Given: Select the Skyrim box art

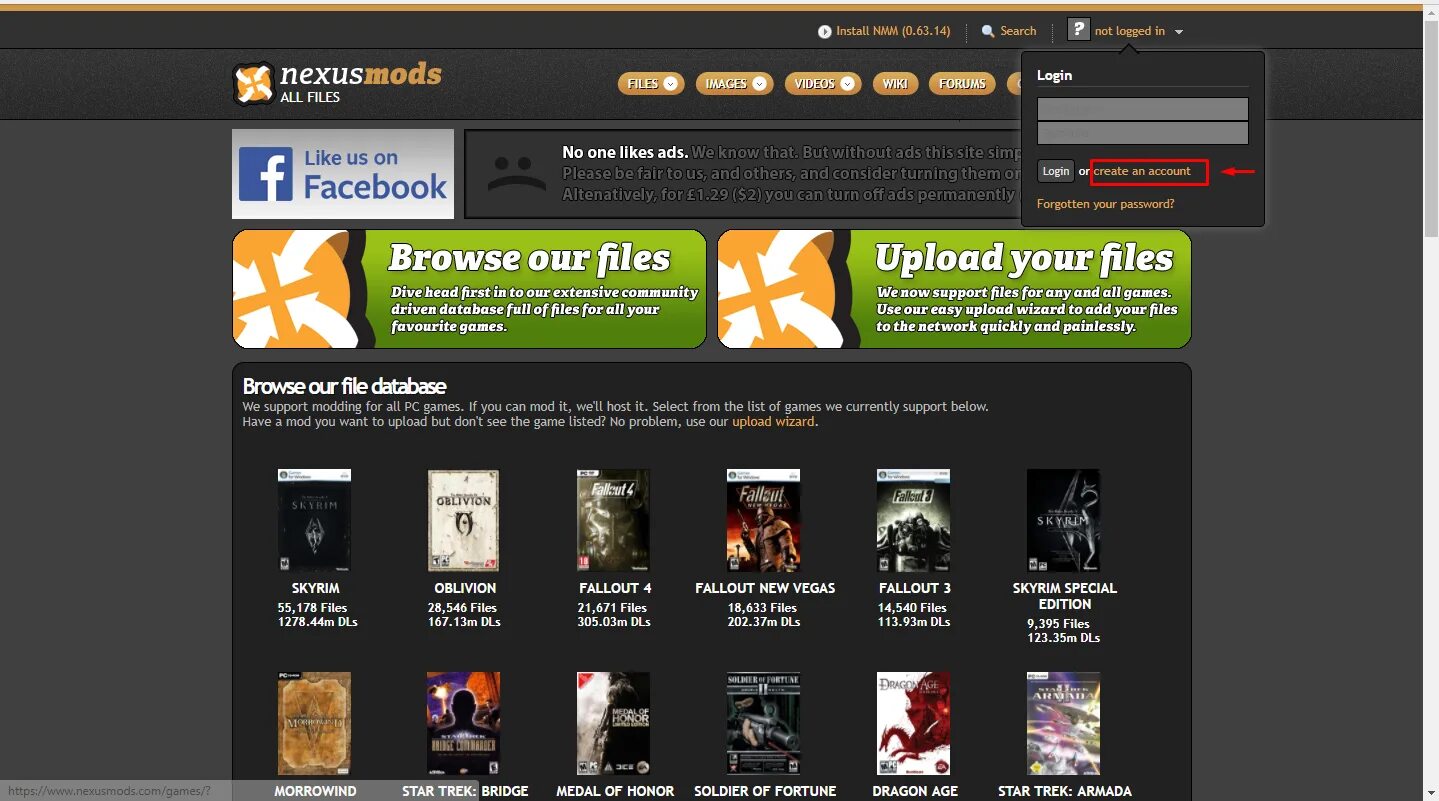Looking at the screenshot, I should (314, 520).
